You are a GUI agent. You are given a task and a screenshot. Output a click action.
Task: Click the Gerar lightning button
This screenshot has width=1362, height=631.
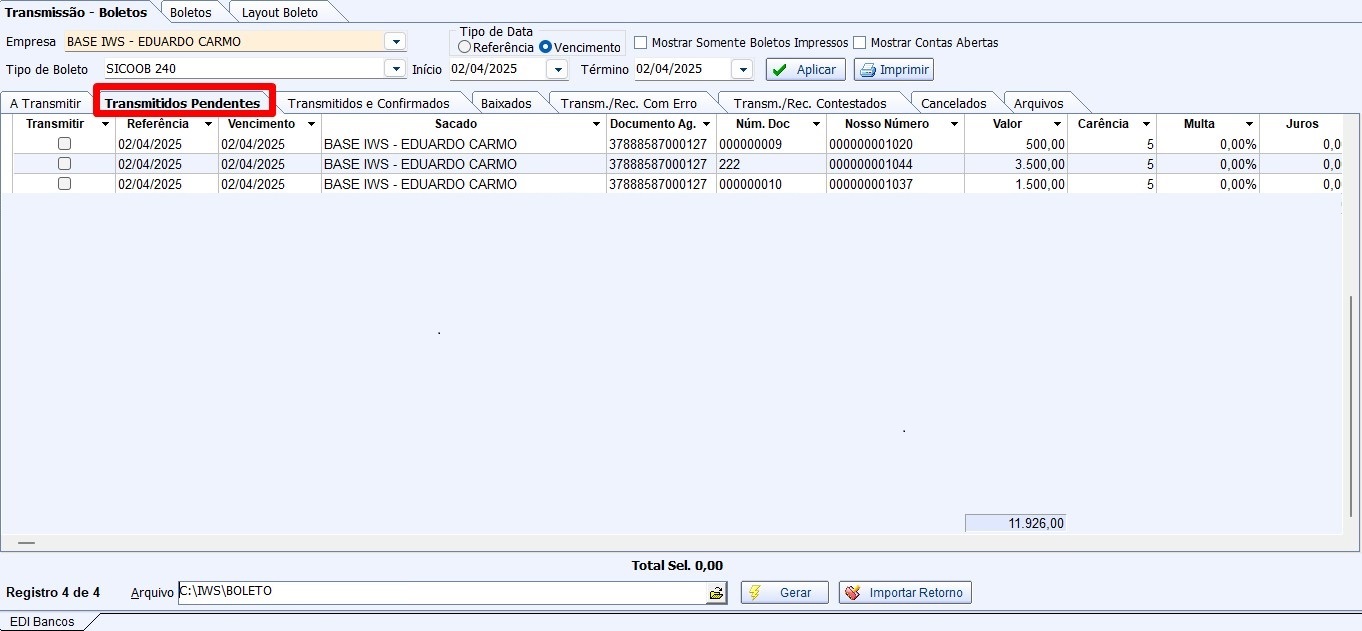pyautogui.click(x=784, y=593)
